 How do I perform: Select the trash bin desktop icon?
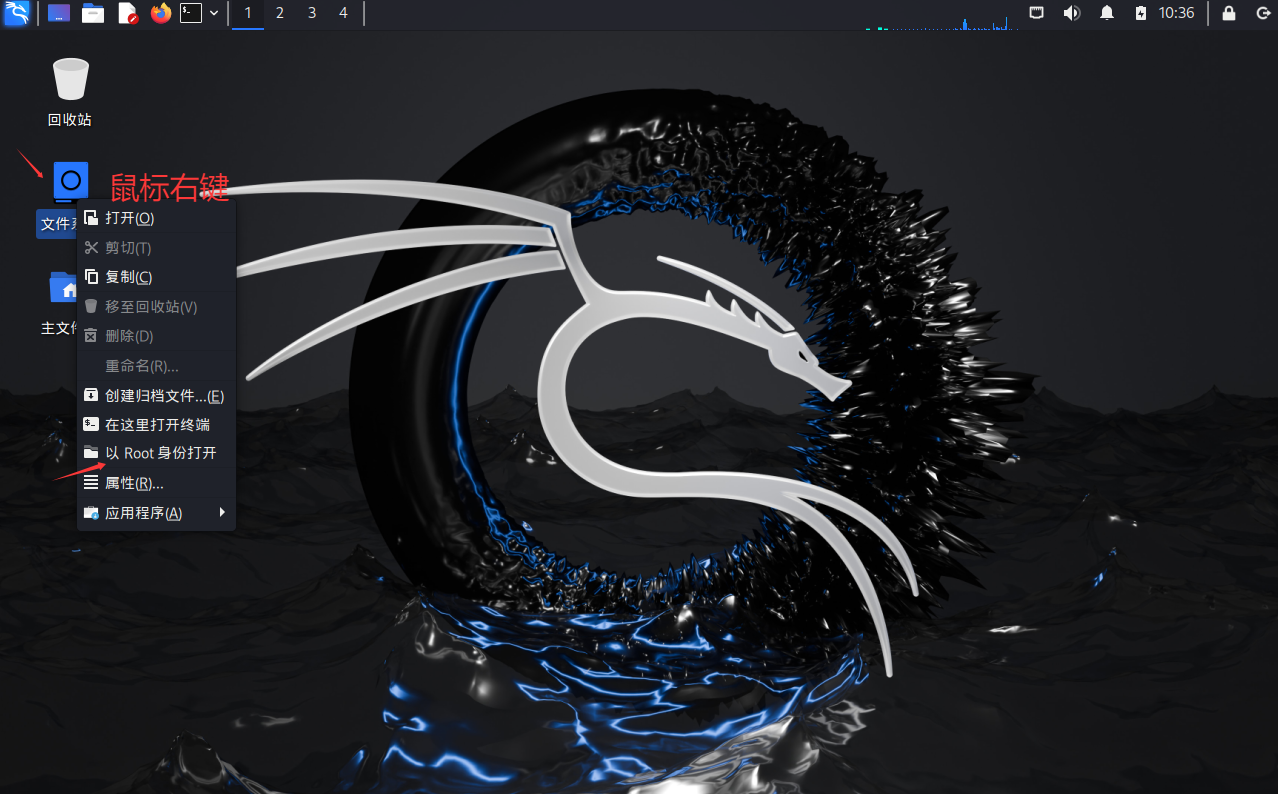tap(70, 79)
